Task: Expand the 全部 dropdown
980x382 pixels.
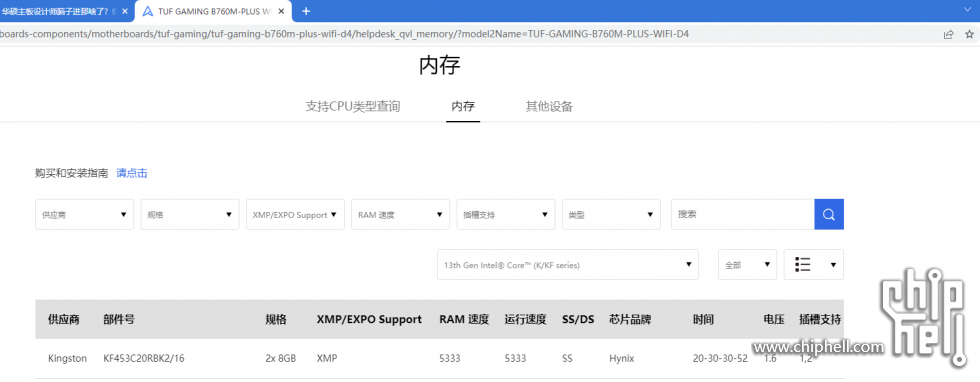Action: click(x=748, y=264)
